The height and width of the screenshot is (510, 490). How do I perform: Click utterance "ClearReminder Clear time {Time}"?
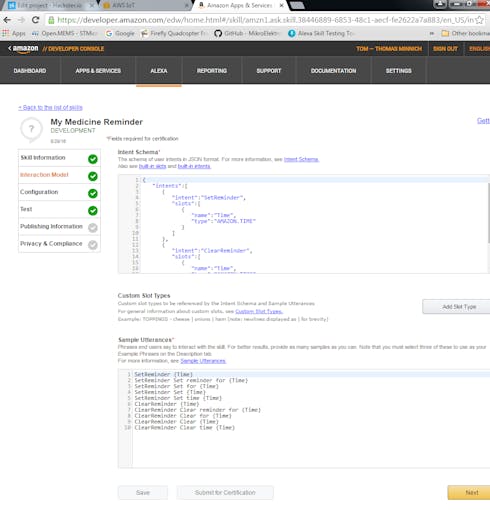185,428
